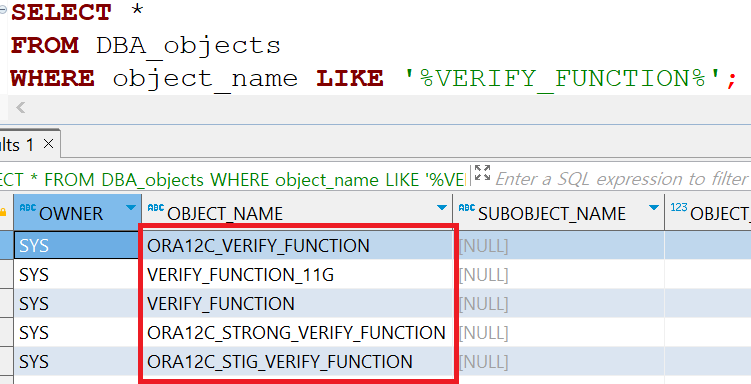Select cell VERIFY_FUNCTION_11G
The image size is (751, 384).
tap(297, 274)
